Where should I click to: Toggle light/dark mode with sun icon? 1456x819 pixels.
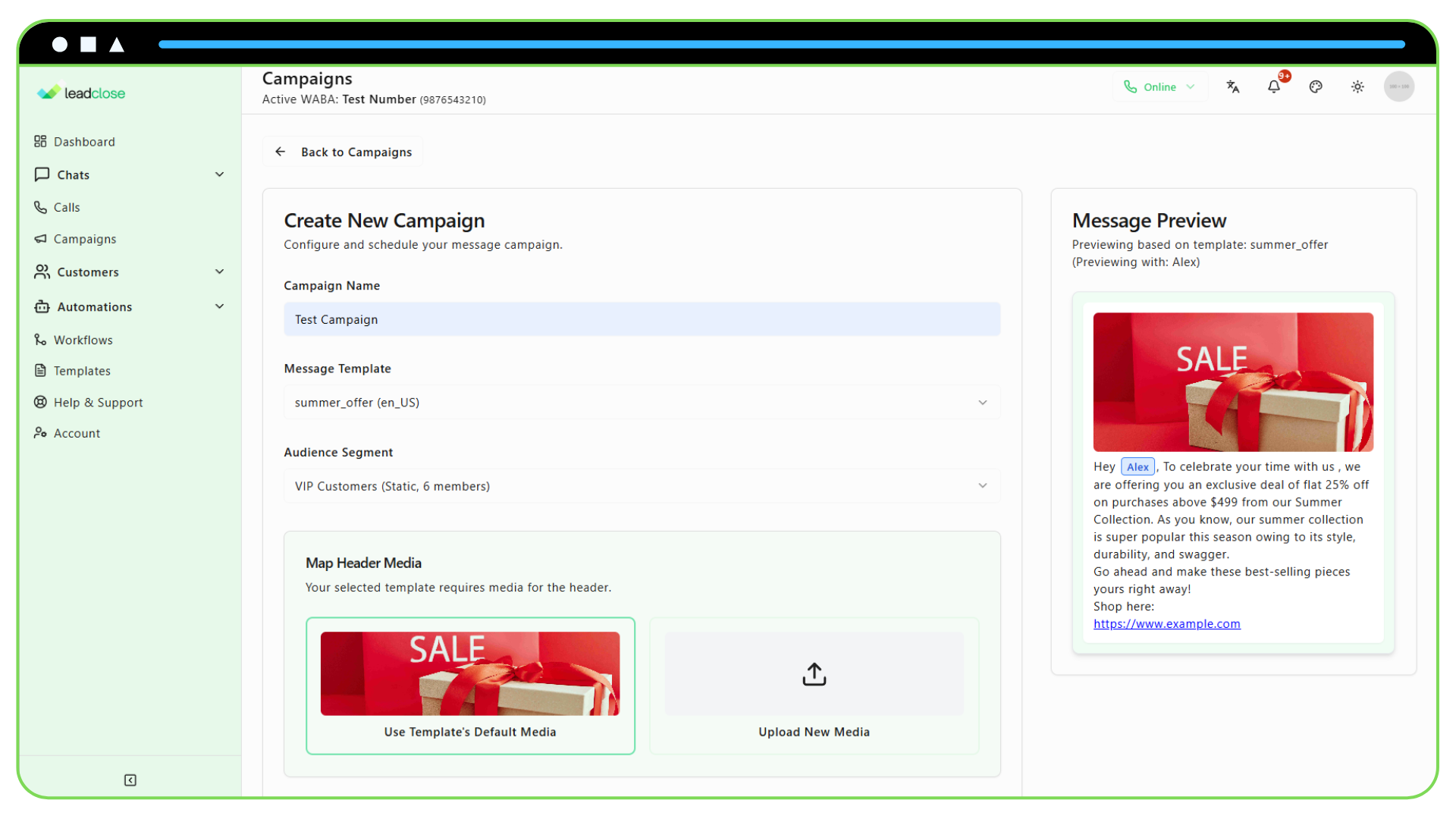tap(1357, 86)
